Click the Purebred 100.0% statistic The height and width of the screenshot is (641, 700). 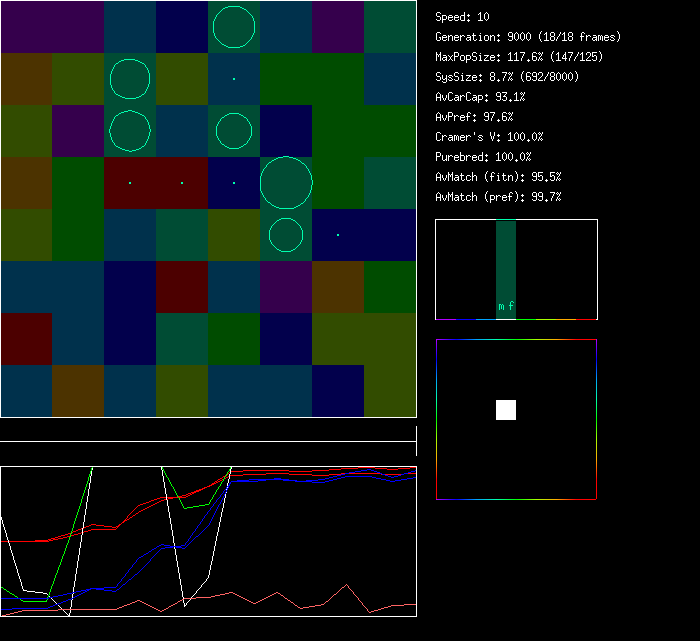pyautogui.click(x=484, y=157)
